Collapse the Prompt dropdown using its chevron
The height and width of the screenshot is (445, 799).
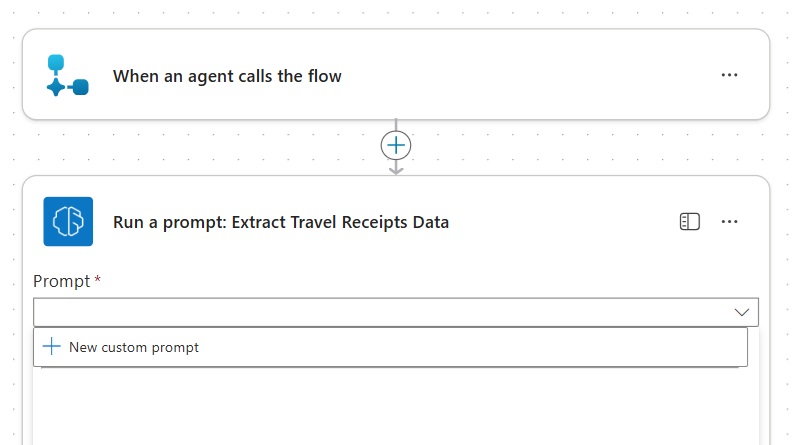[x=741, y=312]
